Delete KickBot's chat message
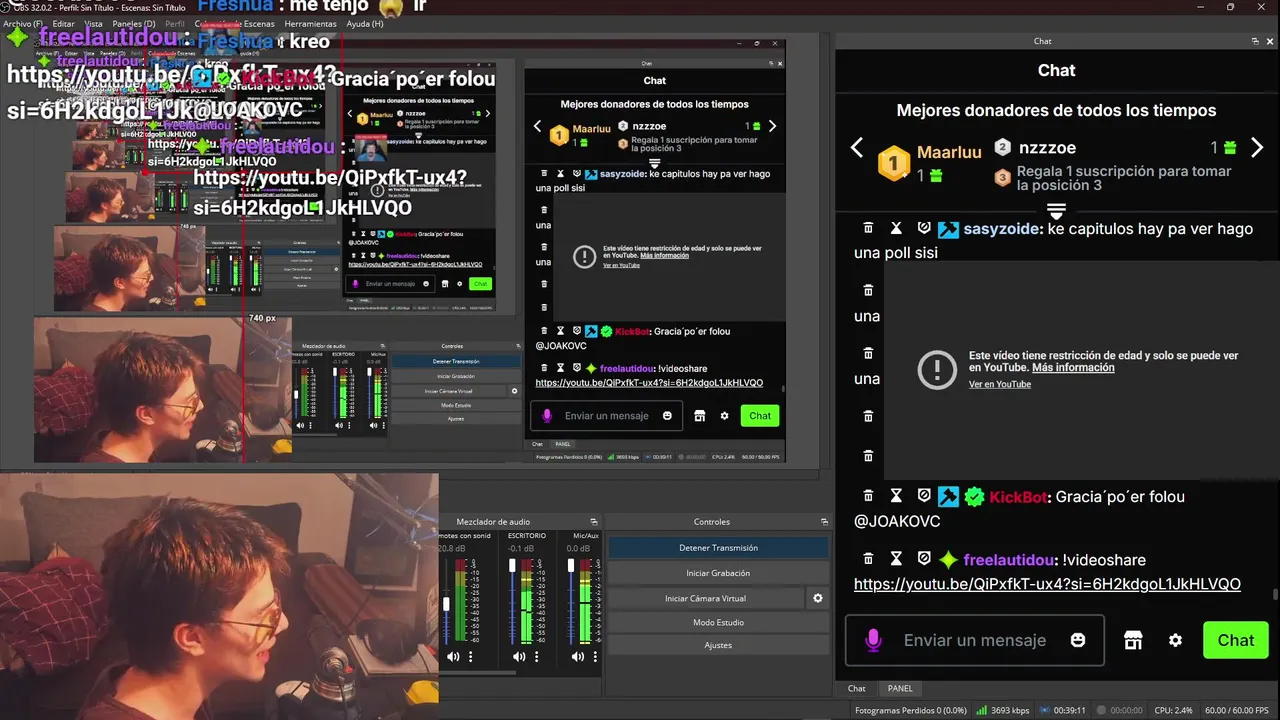This screenshot has width=1280, height=720. tap(868, 496)
